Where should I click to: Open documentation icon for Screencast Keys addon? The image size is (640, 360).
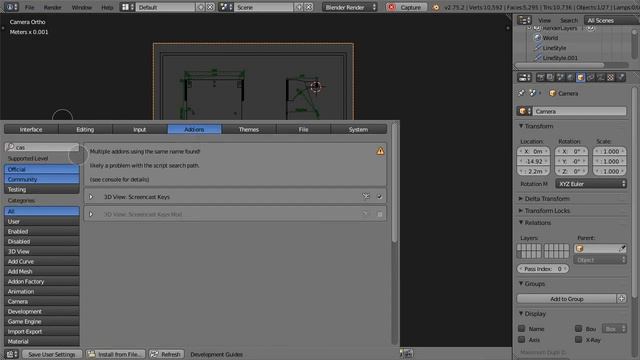pos(366,196)
